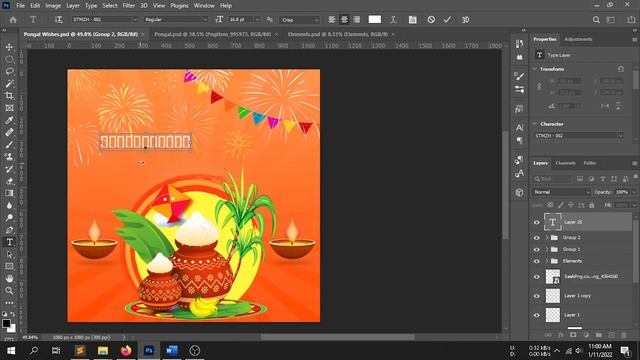
Task: Open Create warped text option
Action: tap(393, 20)
